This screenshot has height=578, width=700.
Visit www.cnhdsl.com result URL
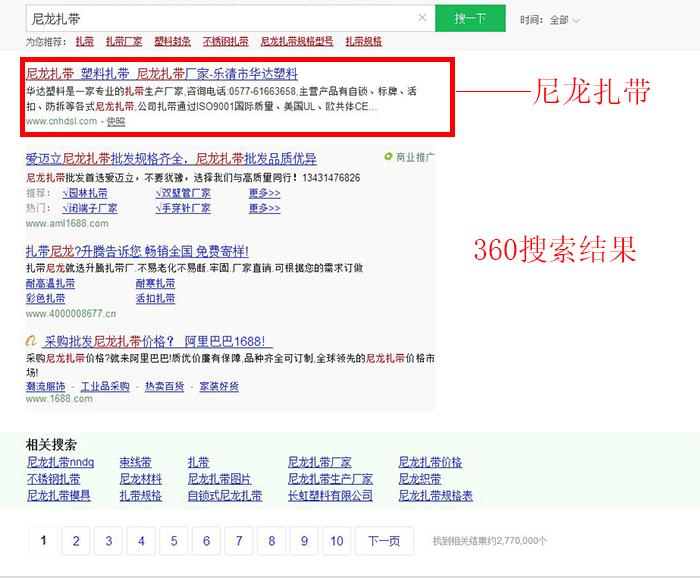point(61,121)
